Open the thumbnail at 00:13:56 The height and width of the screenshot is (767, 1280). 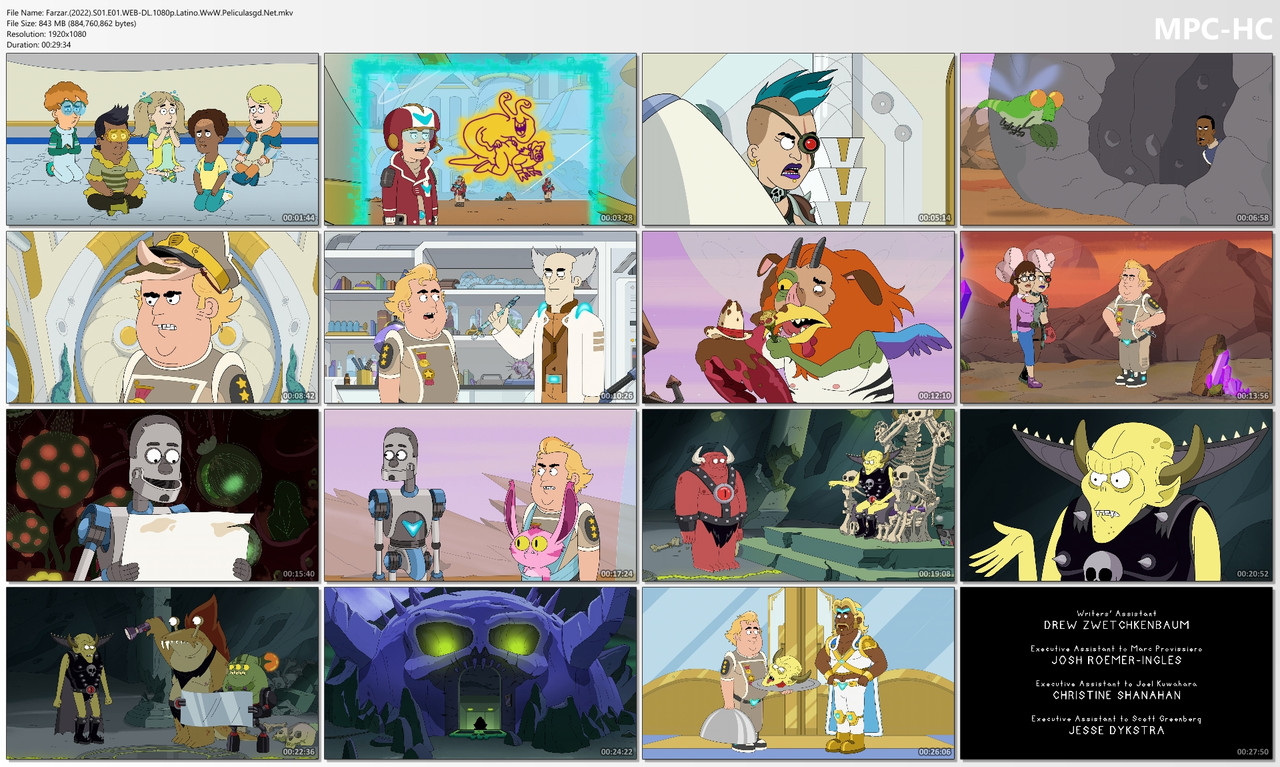tap(1116, 317)
